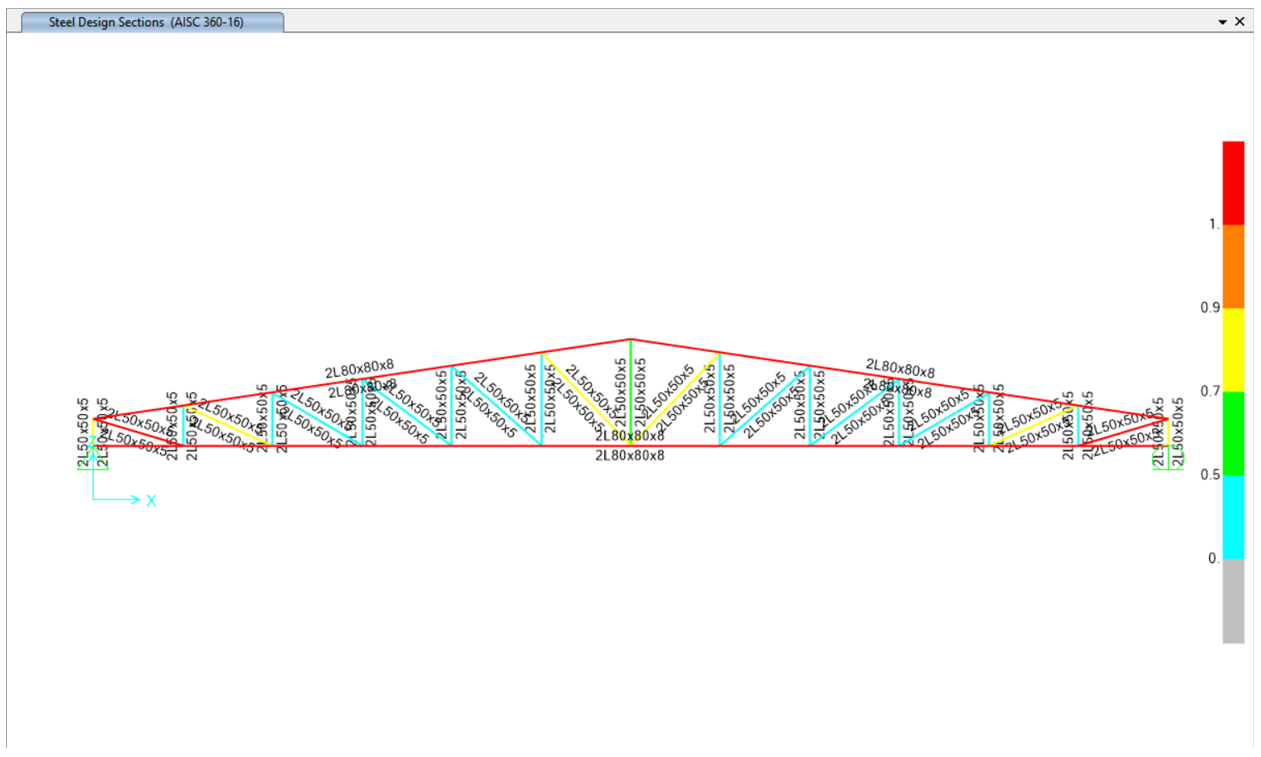Image resolution: width=1261 pixels, height=757 pixels.
Task: Click yellow swatch in stress ratio legend
Action: [1233, 349]
